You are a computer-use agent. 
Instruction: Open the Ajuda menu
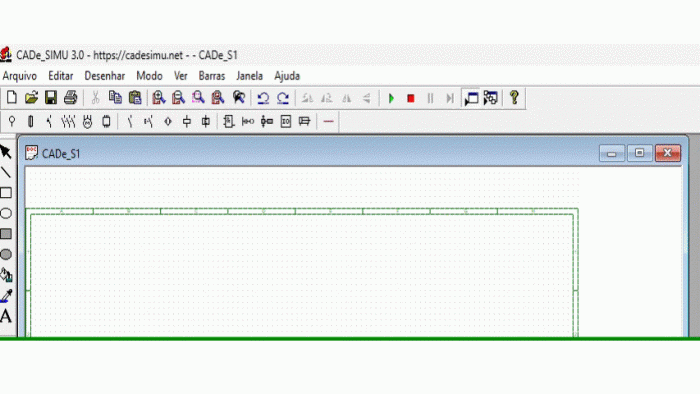(x=287, y=76)
